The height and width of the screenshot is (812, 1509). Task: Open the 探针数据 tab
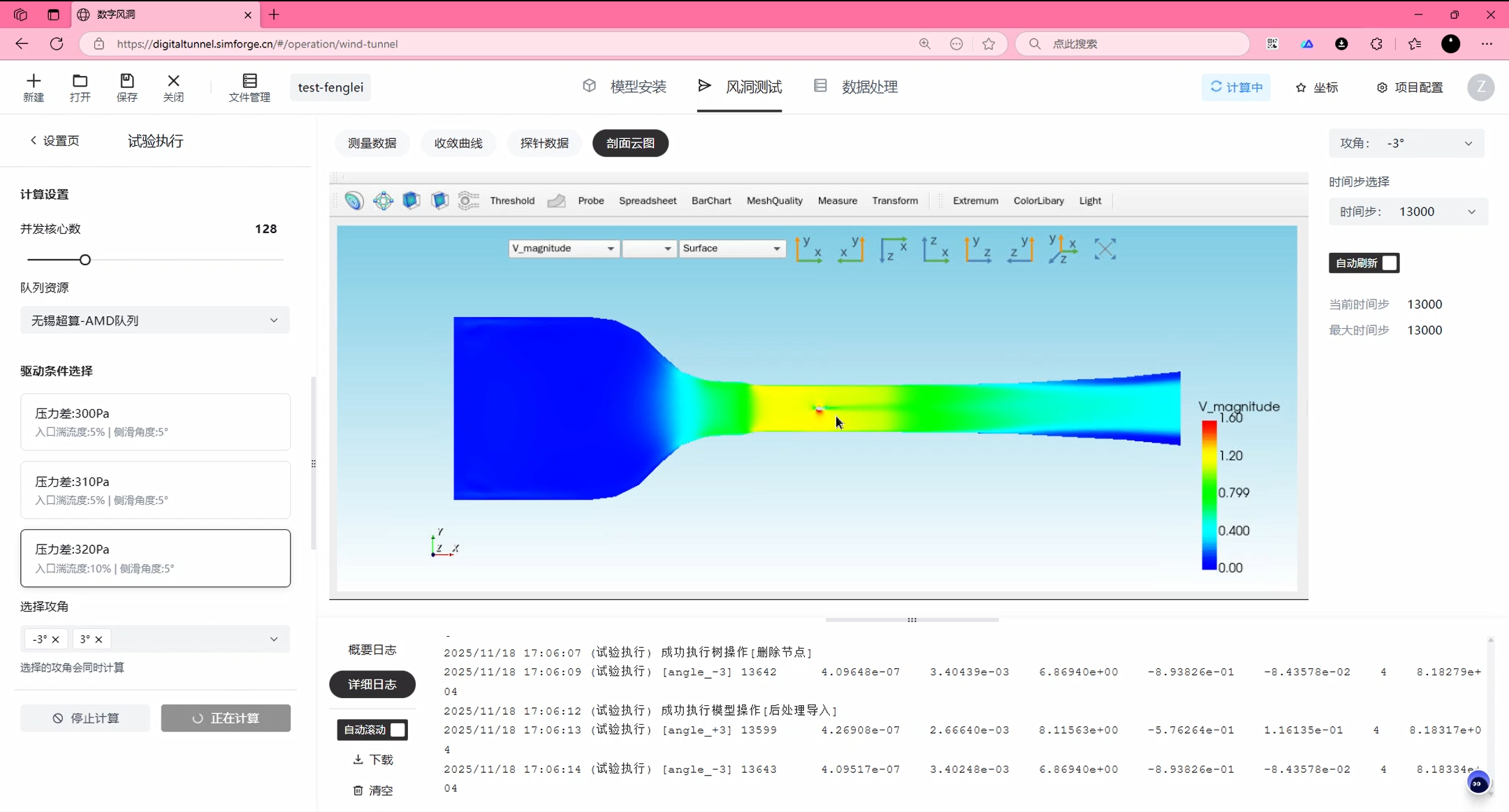pyautogui.click(x=544, y=143)
